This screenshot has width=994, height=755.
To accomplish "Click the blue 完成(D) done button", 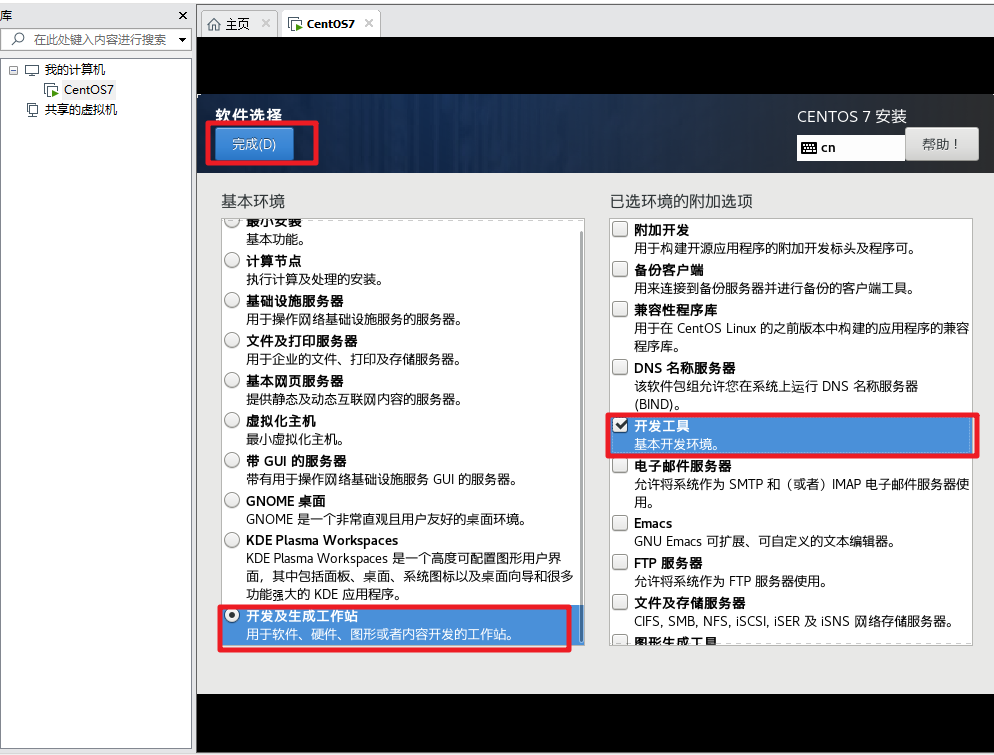I will [x=254, y=144].
